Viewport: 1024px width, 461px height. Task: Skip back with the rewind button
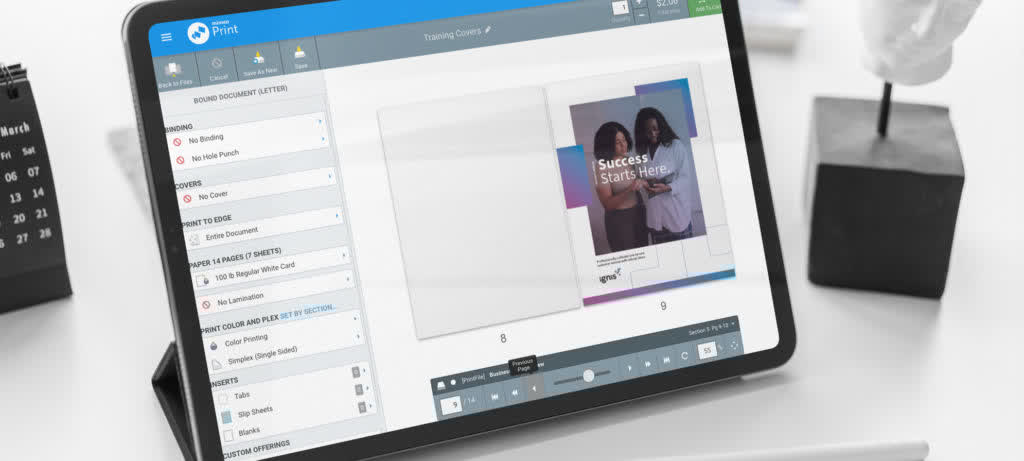[515, 392]
